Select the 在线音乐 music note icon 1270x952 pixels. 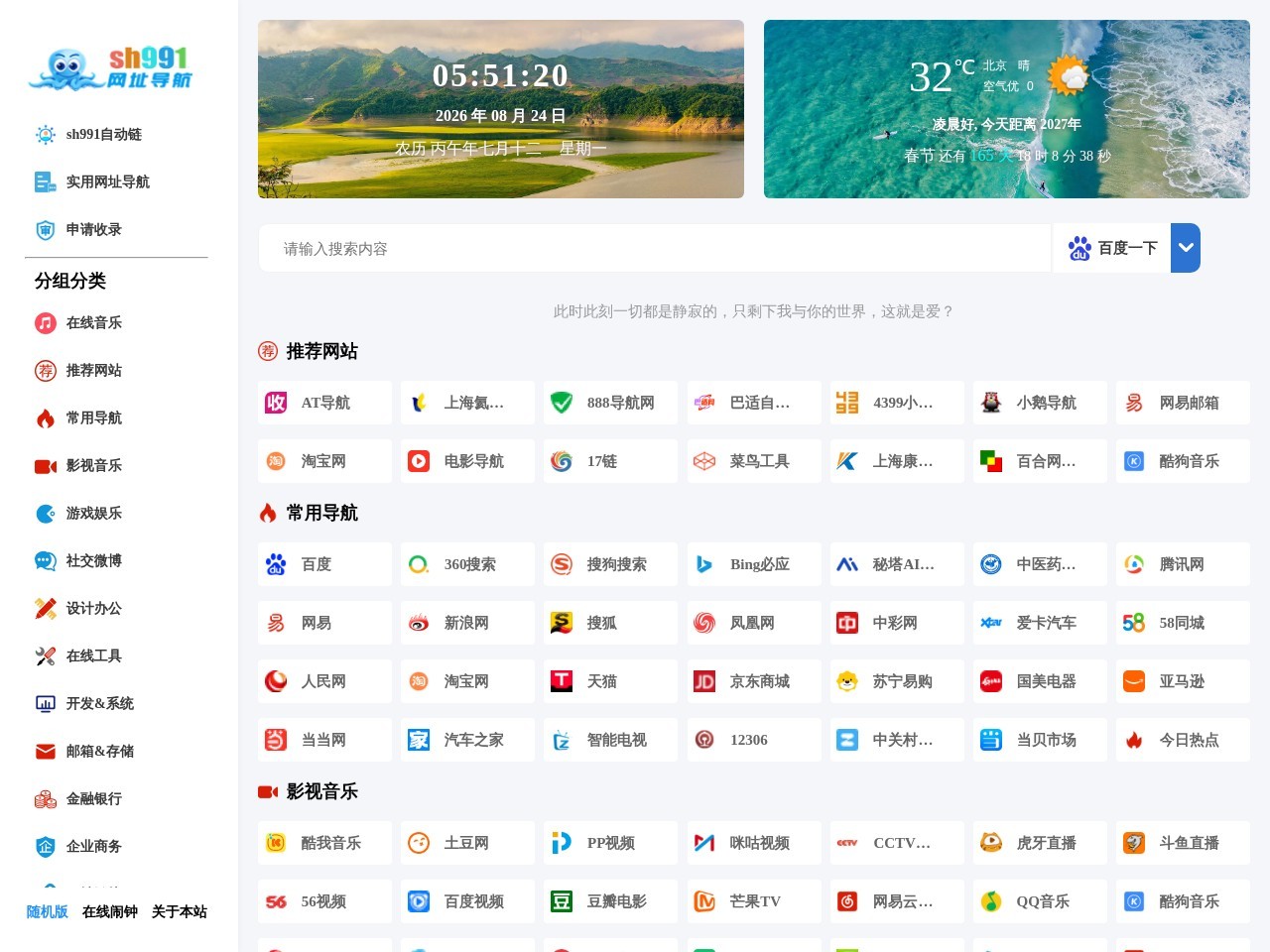(46, 323)
